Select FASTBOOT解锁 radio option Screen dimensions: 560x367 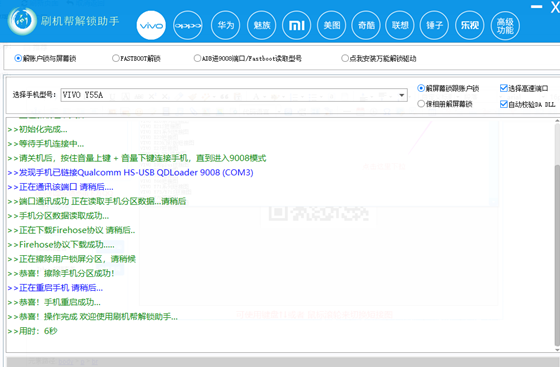pyautogui.click(x=136, y=58)
